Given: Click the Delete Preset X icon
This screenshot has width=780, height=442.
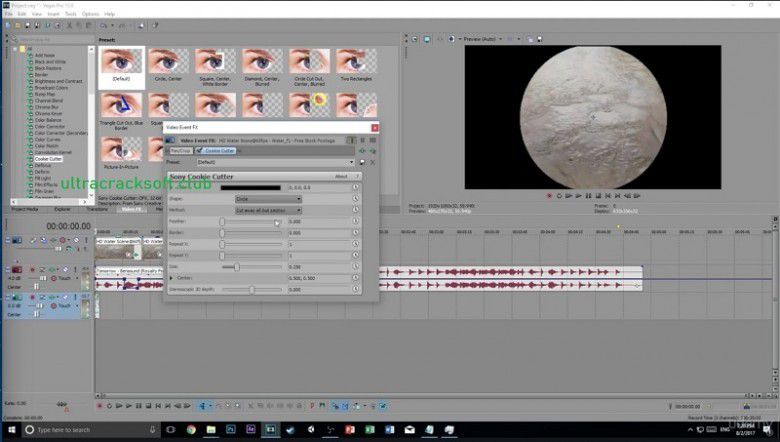Looking at the screenshot, I should 373,163.
